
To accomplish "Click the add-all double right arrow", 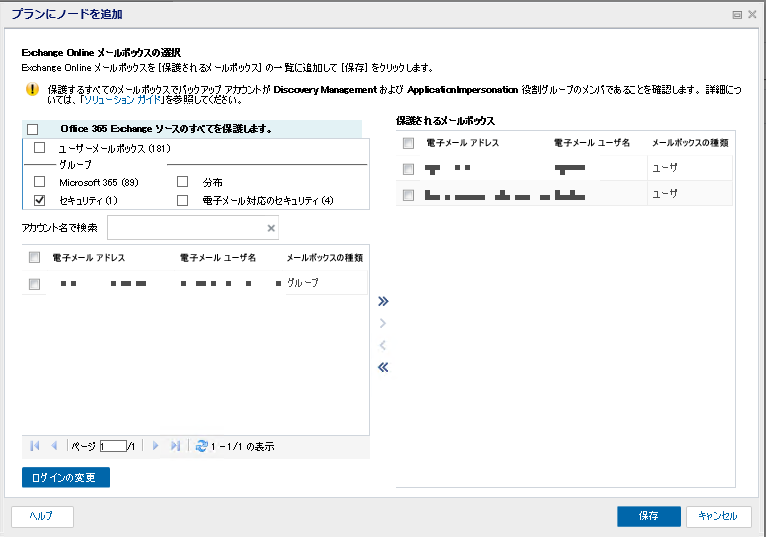I will point(383,301).
